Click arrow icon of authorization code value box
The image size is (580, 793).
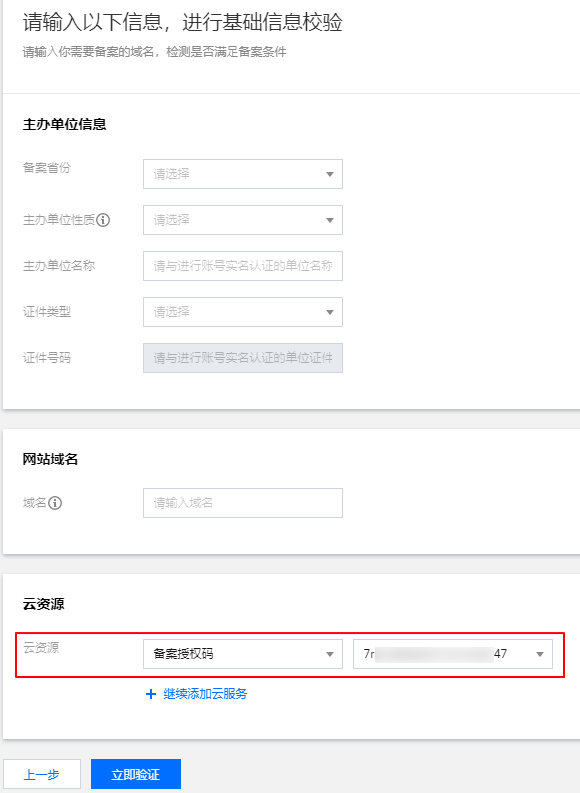tap(540, 654)
